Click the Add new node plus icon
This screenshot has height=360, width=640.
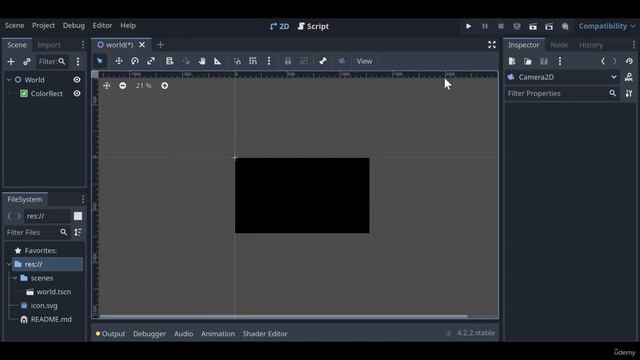[x=11, y=62]
